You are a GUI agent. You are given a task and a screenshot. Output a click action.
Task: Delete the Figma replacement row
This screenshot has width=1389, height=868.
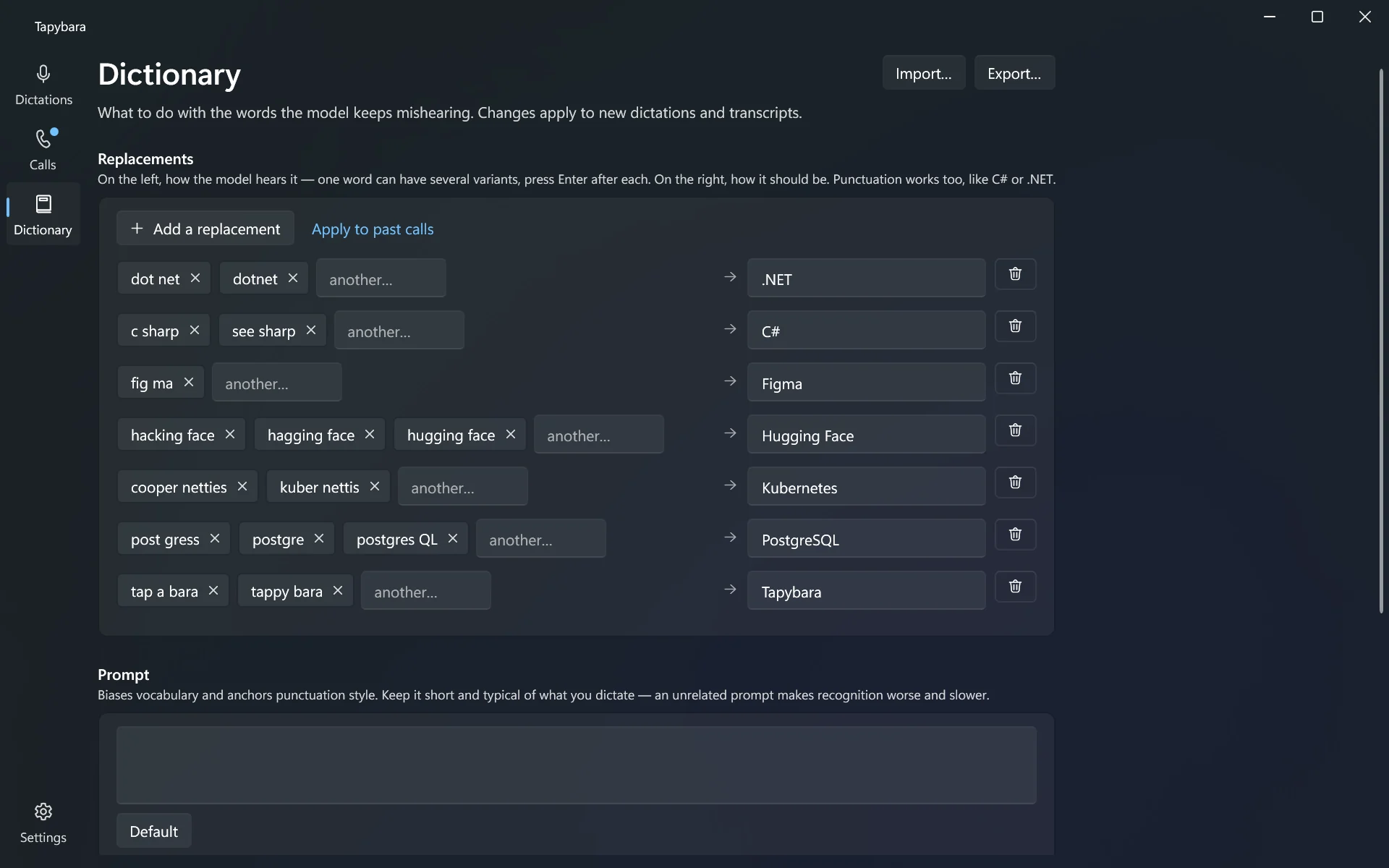tap(1015, 378)
